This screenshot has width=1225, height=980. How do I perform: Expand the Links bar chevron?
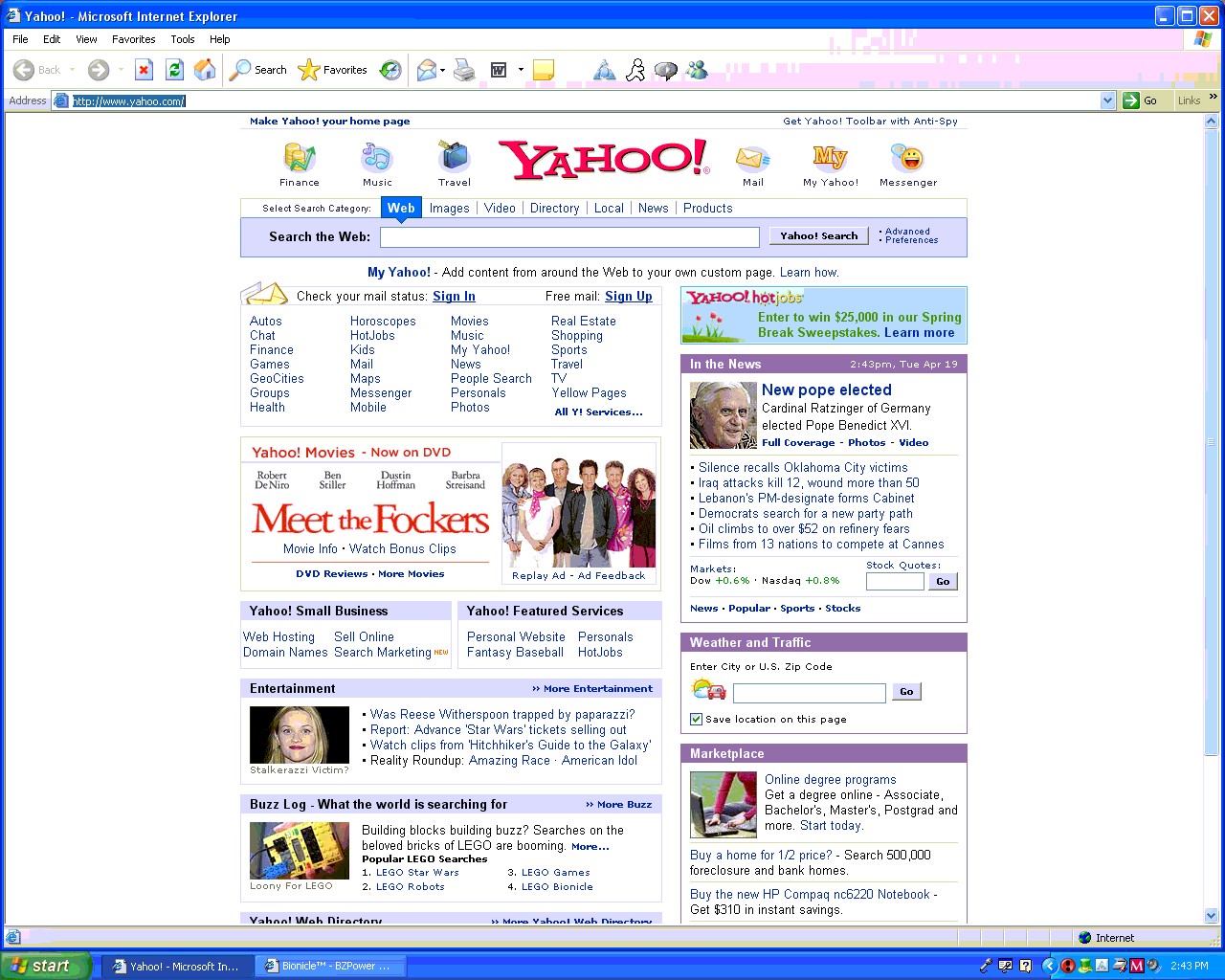(x=1214, y=97)
